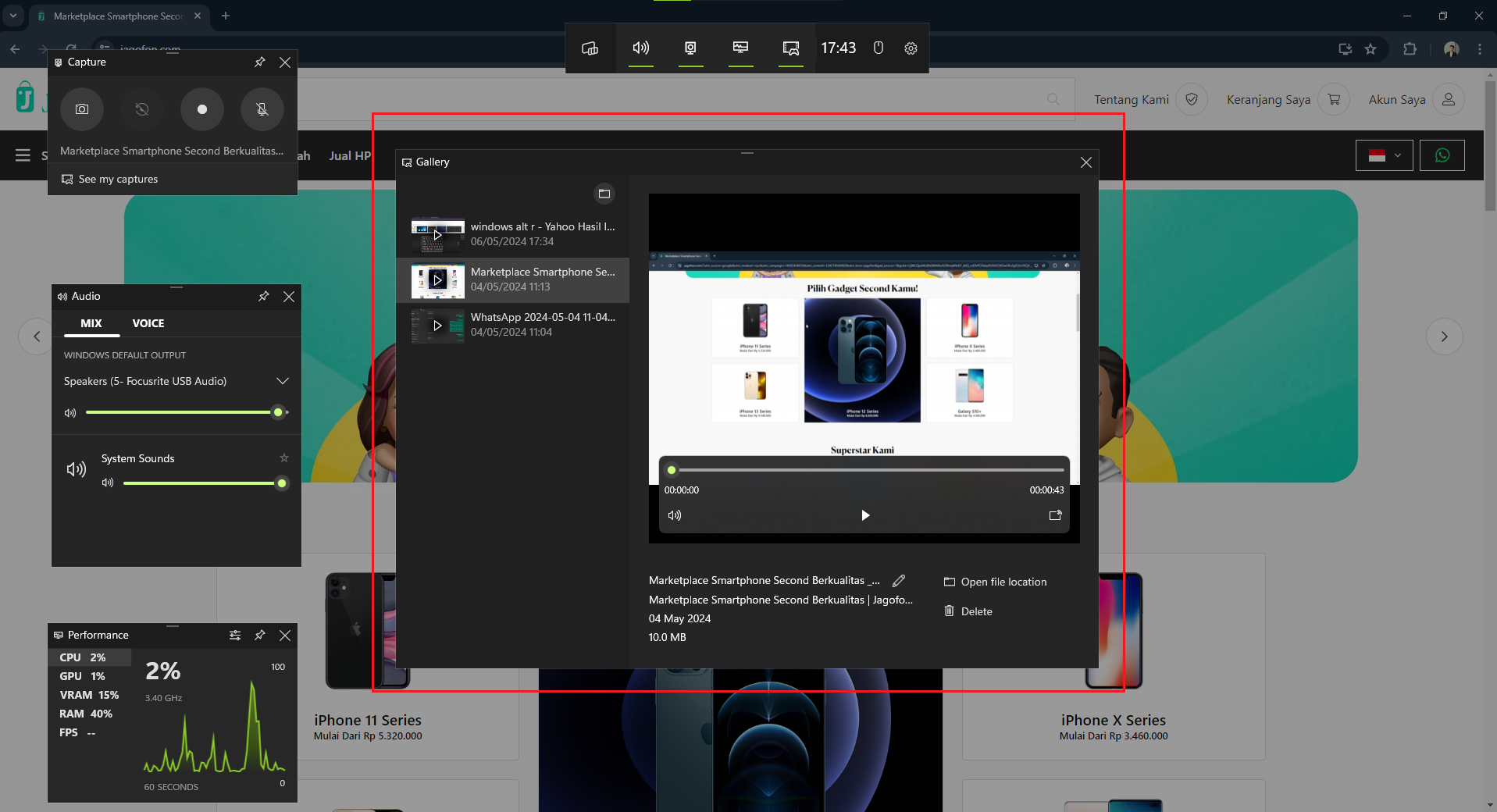Image resolution: width=1497 pixels, height=812 pixels.
Task: Pin the Audio widget
Action: [x=264, y=297]
